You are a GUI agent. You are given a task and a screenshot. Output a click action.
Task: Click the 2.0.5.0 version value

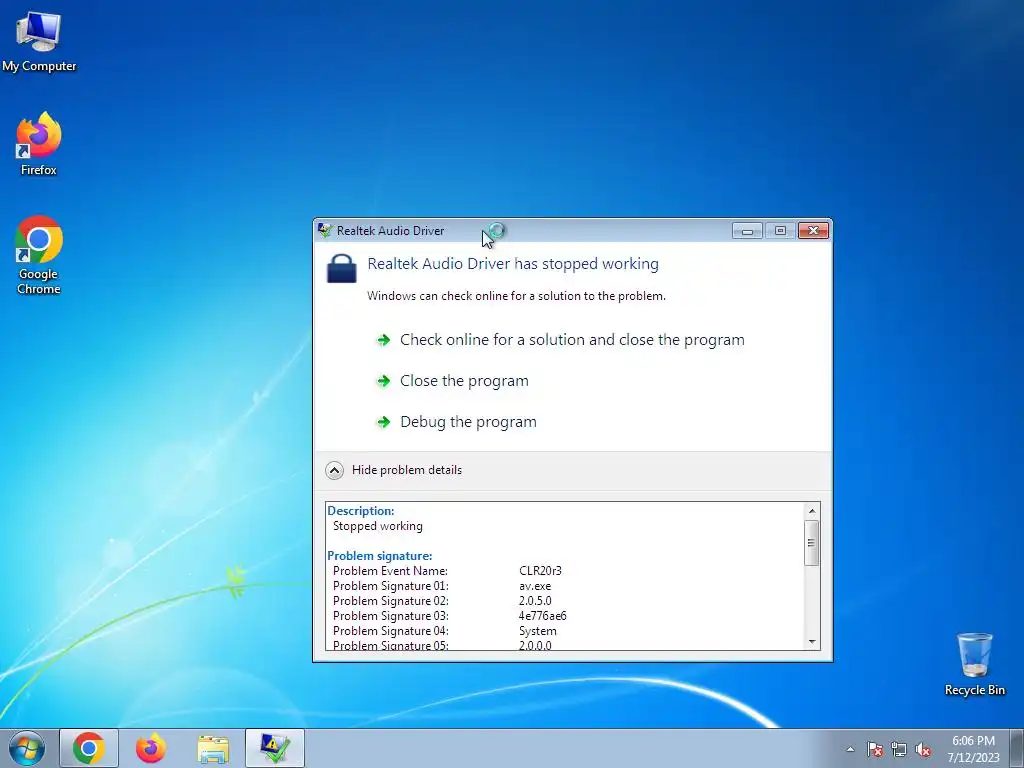click(x=535, y=601)
